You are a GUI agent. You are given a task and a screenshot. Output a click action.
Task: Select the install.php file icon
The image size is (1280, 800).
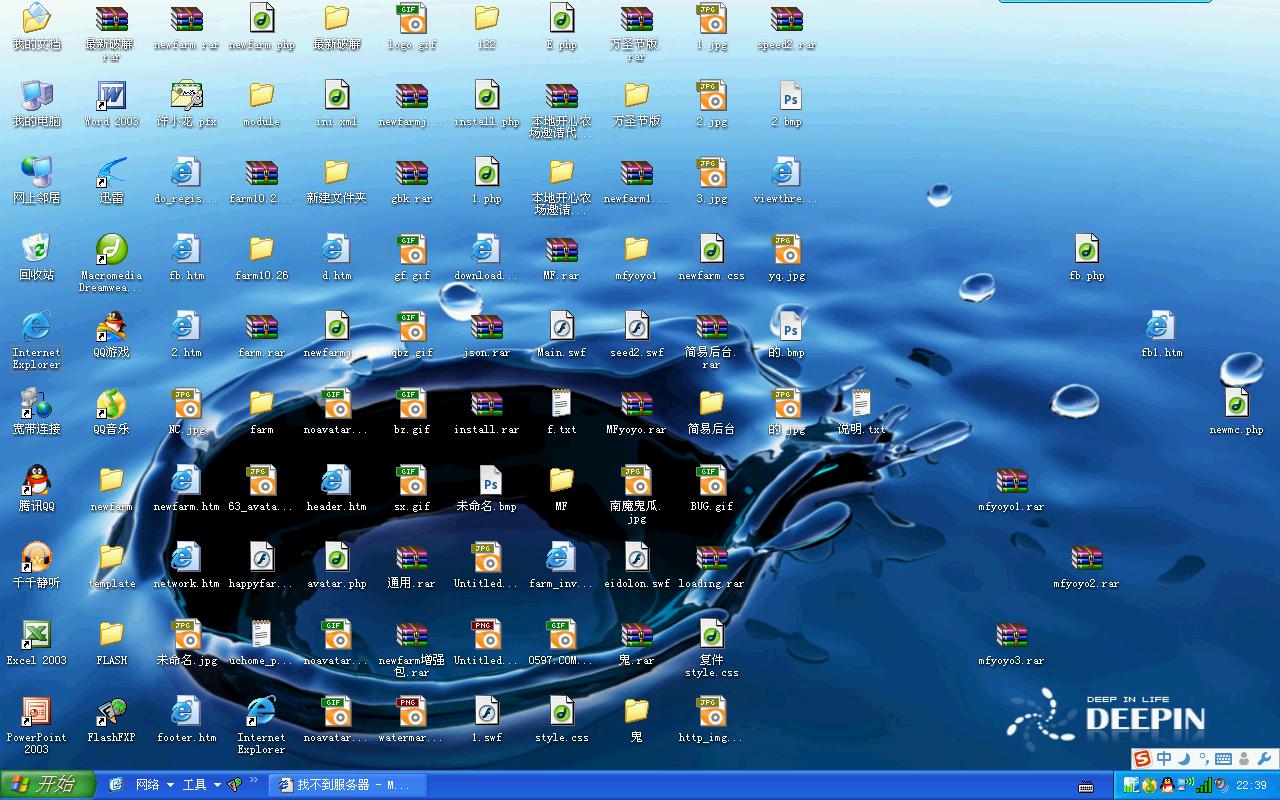[487, 104]
